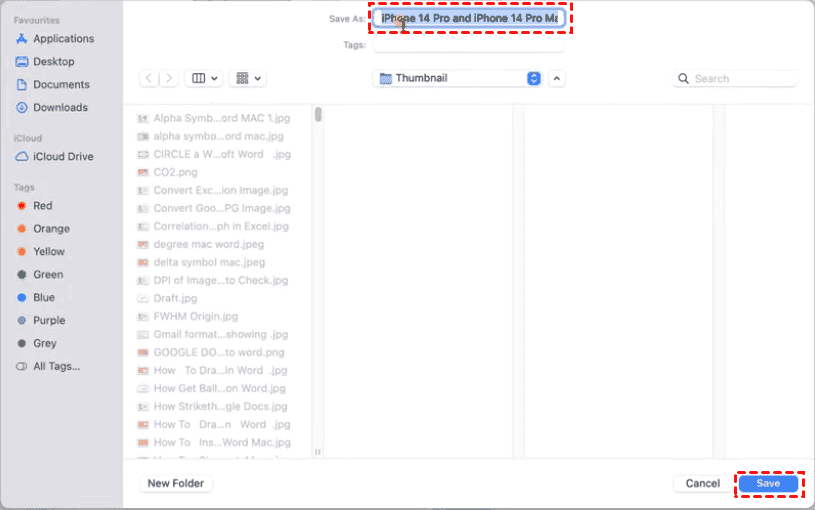Select How Get Ball...on Word.jpg

[212, 388]
